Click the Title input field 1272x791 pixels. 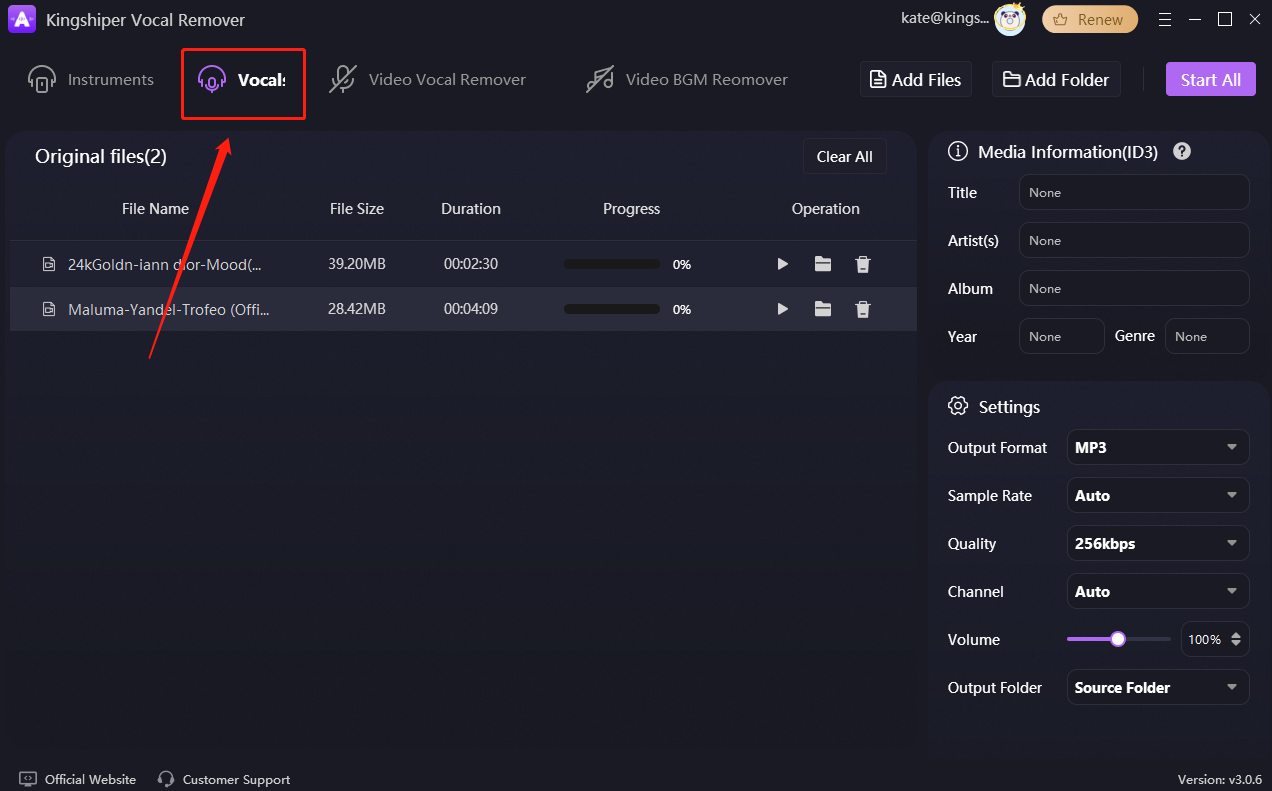click(1134, 192)
